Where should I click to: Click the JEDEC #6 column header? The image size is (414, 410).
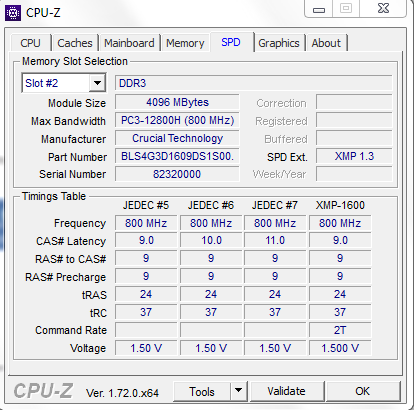(211, 205)
